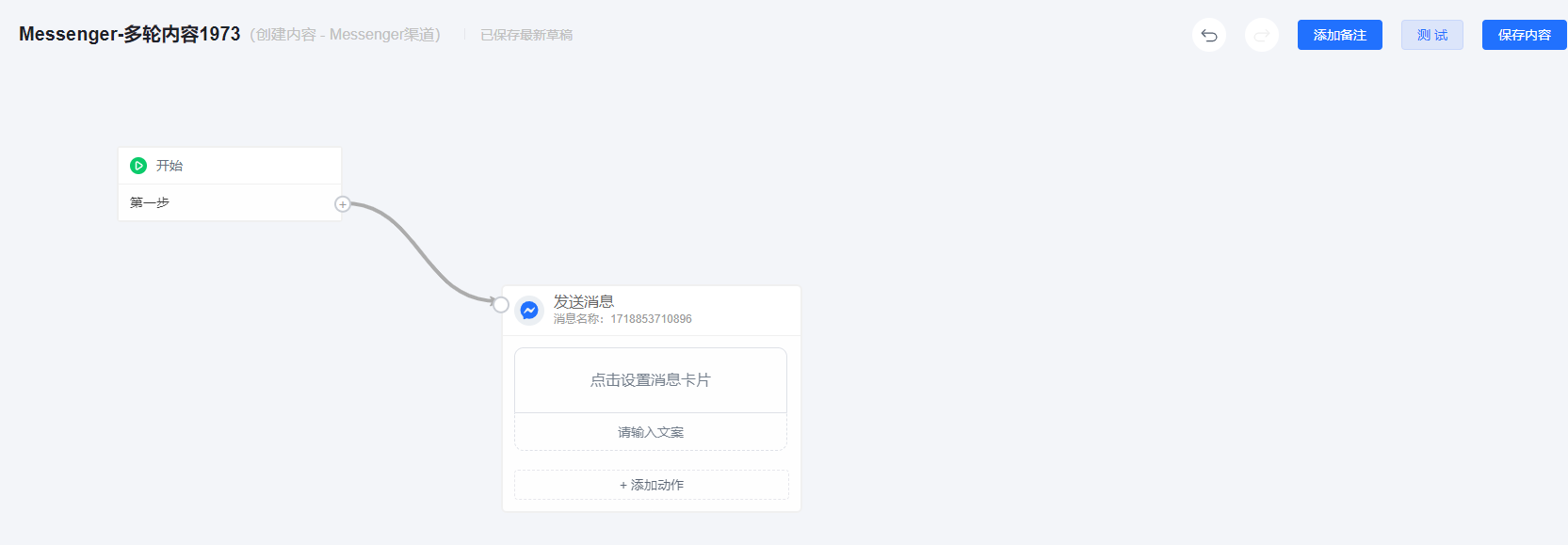Click the 已保存最新草稿 status text
Screen dimensions: 1568x545
526,35
